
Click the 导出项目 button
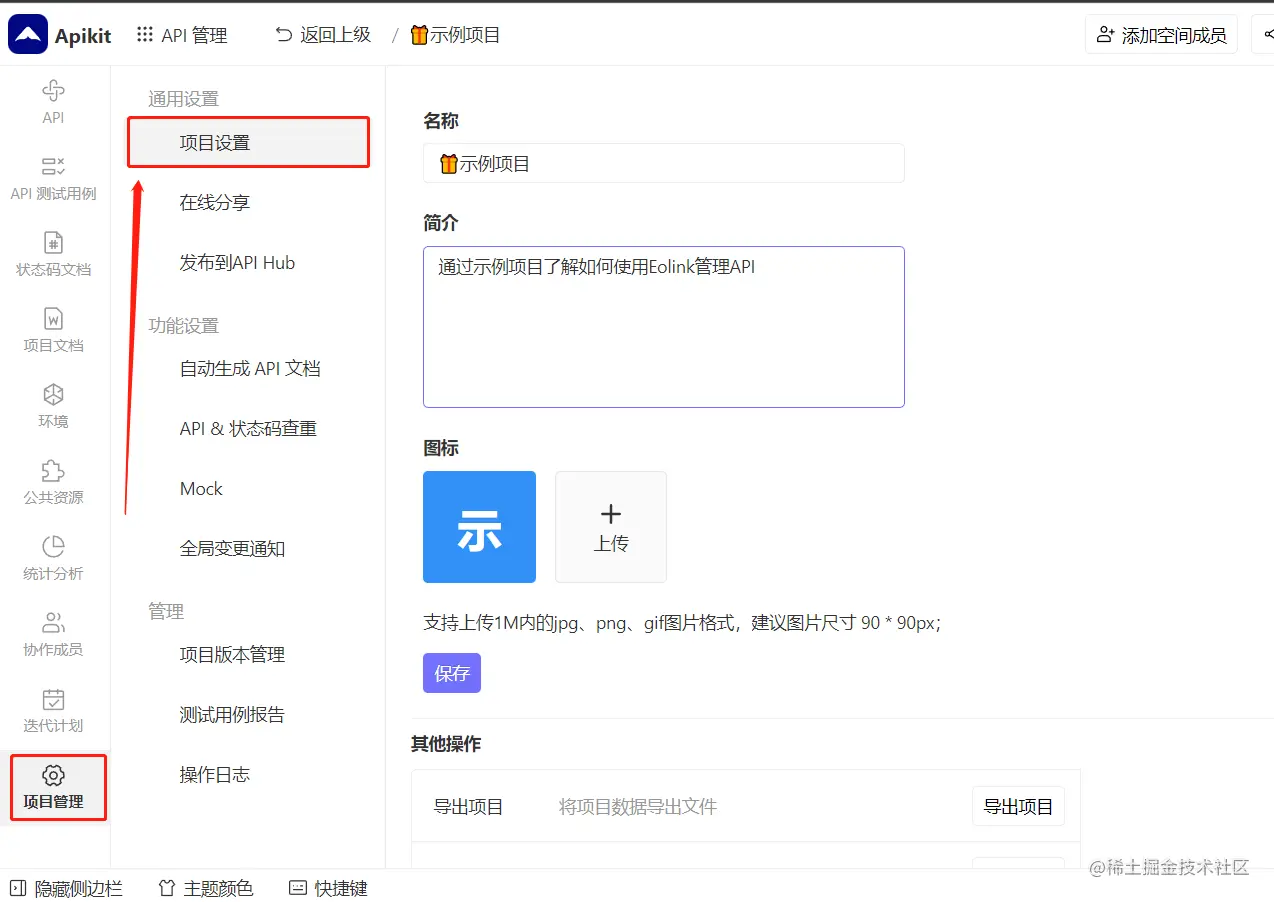(x=1018, y=806)
